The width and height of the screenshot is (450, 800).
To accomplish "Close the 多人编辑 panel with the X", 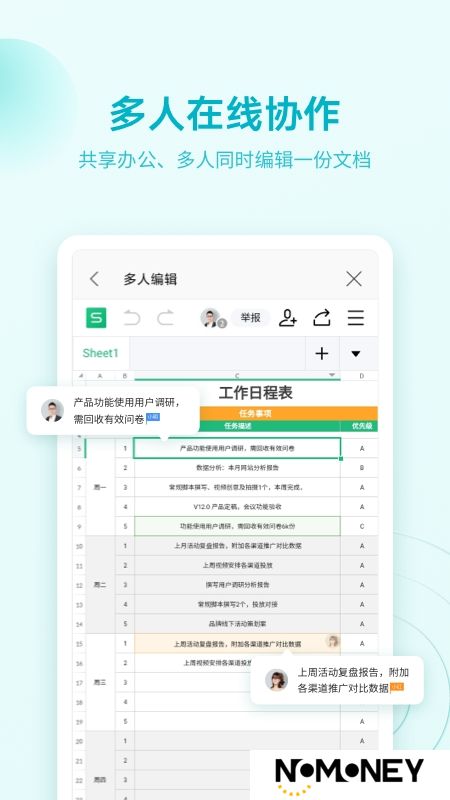I will (x=354, y=279).
